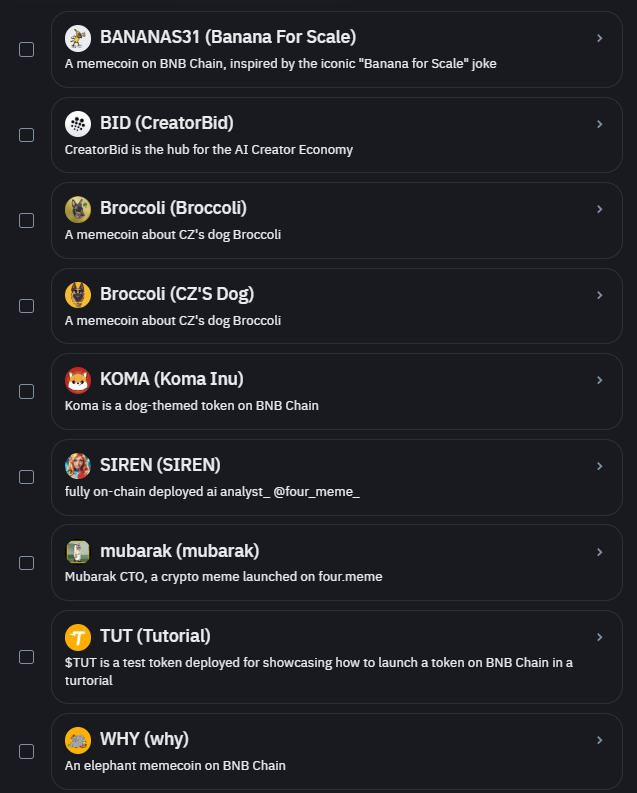Click the TUT Tutorial token icon
Screen dimensions: 637x793
(x=78, y=637)
